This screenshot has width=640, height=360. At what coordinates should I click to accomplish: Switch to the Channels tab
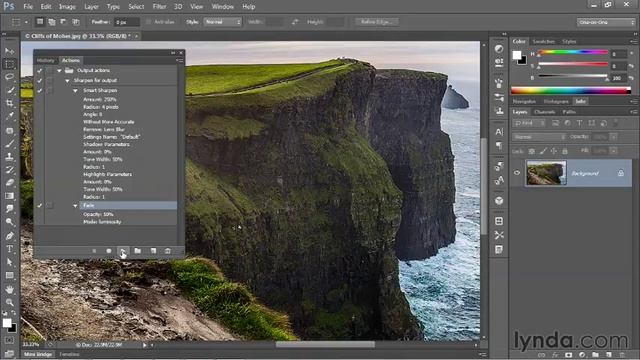pyautogui.click(x=544, y=111)
